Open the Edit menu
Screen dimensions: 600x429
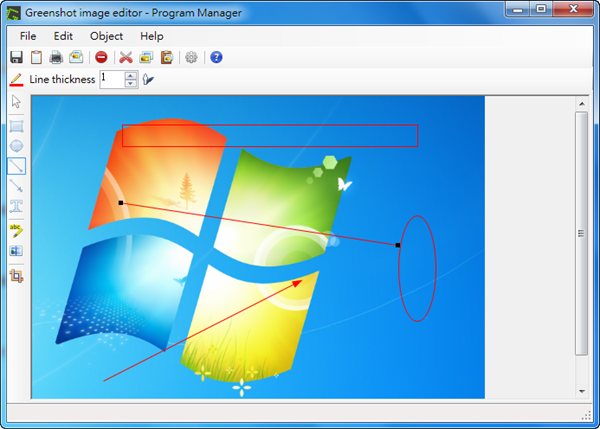tap(63, 36)
